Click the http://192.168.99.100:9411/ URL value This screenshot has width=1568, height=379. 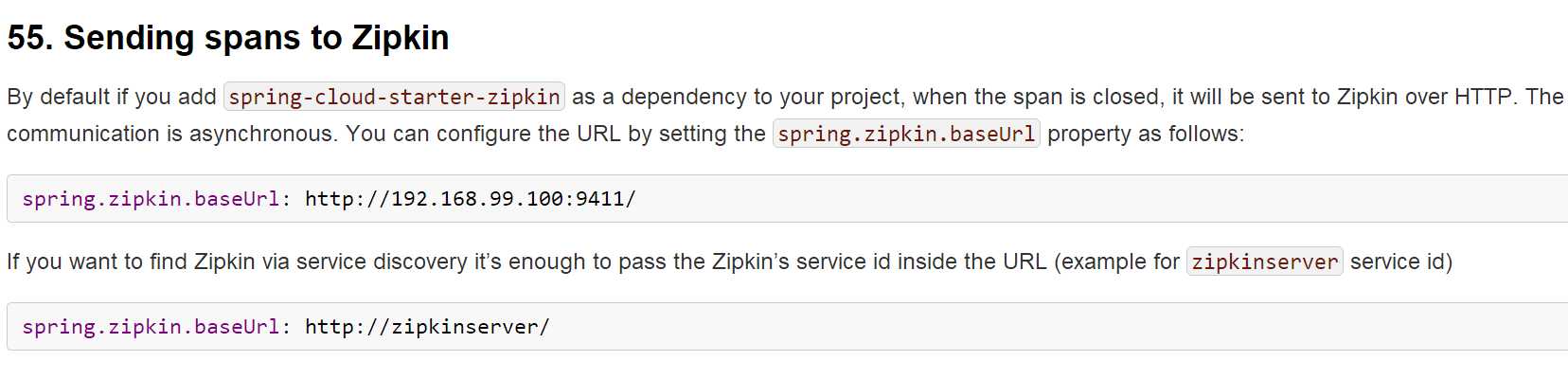point(471,199)
